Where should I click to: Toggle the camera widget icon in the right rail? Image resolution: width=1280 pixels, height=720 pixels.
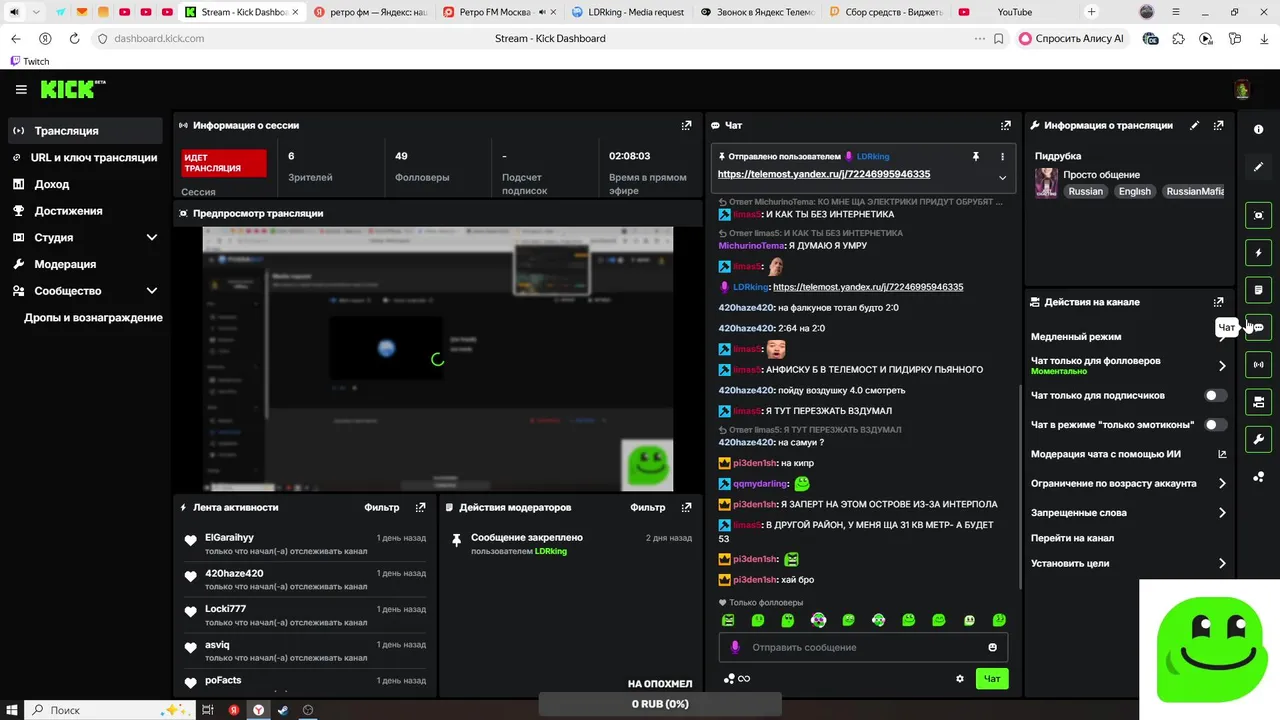coord(1258,402)
